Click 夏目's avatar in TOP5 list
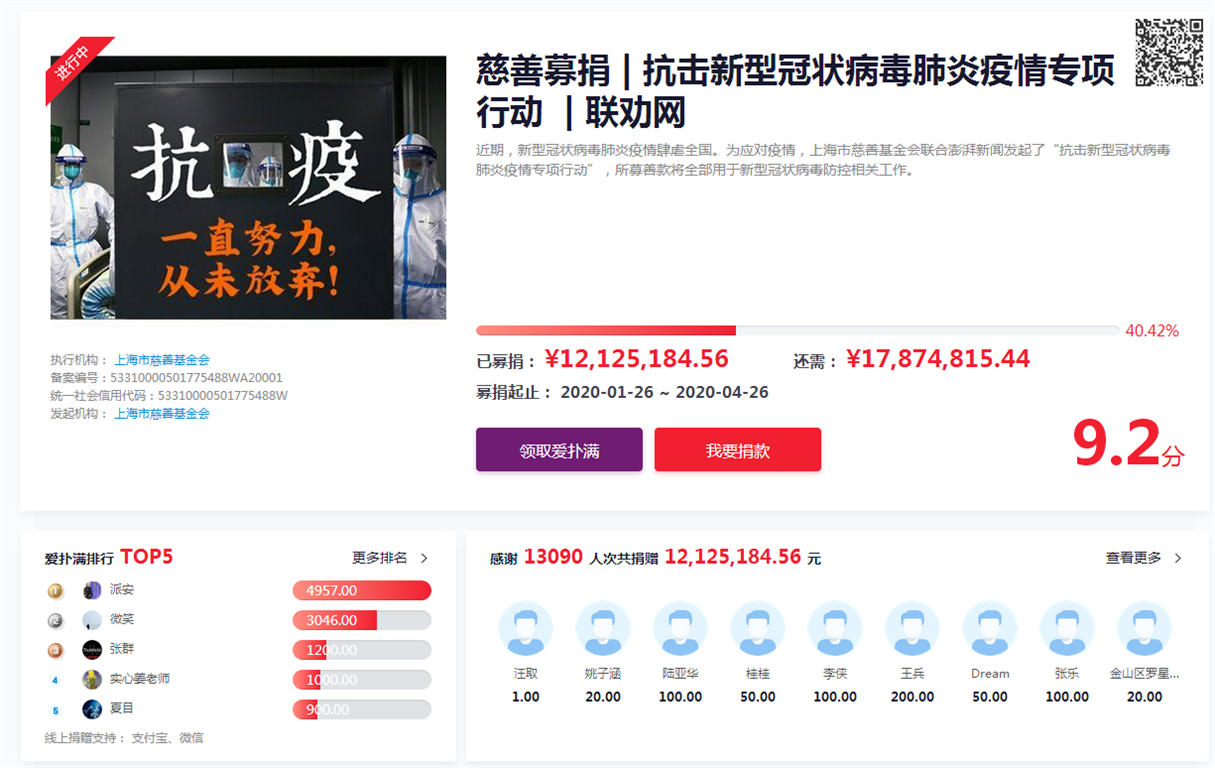The image size is (1215, 768). coord(92,709)
